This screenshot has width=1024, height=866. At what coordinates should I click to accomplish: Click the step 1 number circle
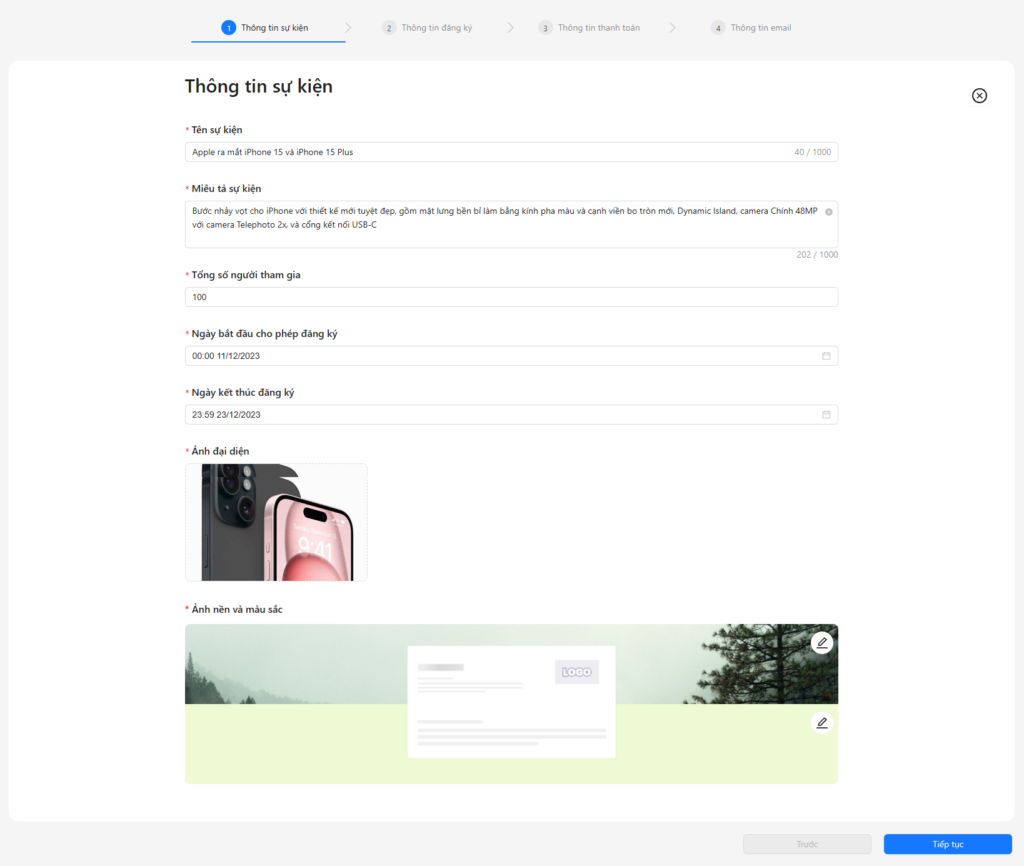click(228, 28)
